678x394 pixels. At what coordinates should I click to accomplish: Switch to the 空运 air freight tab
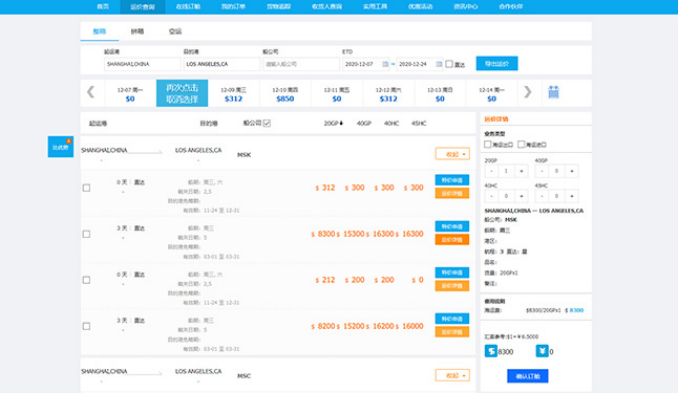tap(175, 31)
